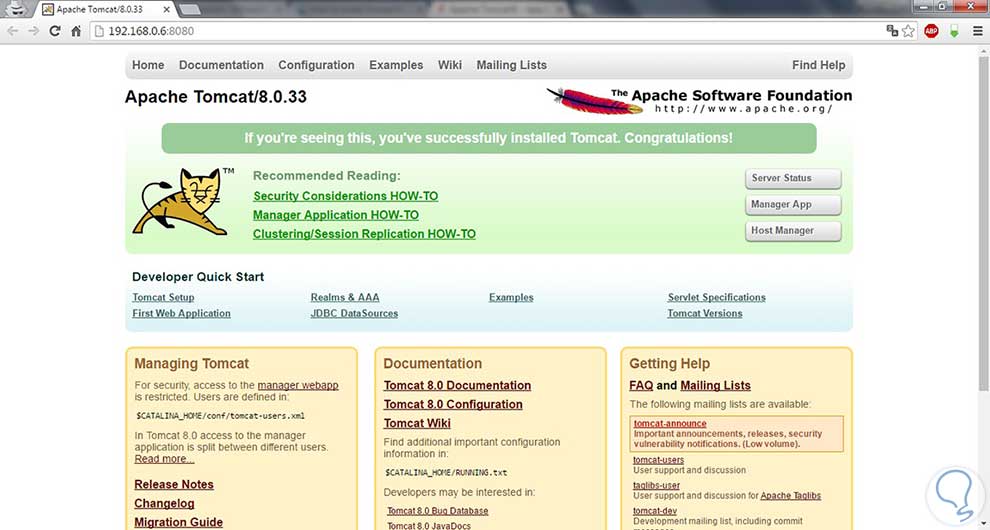Open the Realms & AAA link
990x530 pixels.
click(x=345, y=298)
